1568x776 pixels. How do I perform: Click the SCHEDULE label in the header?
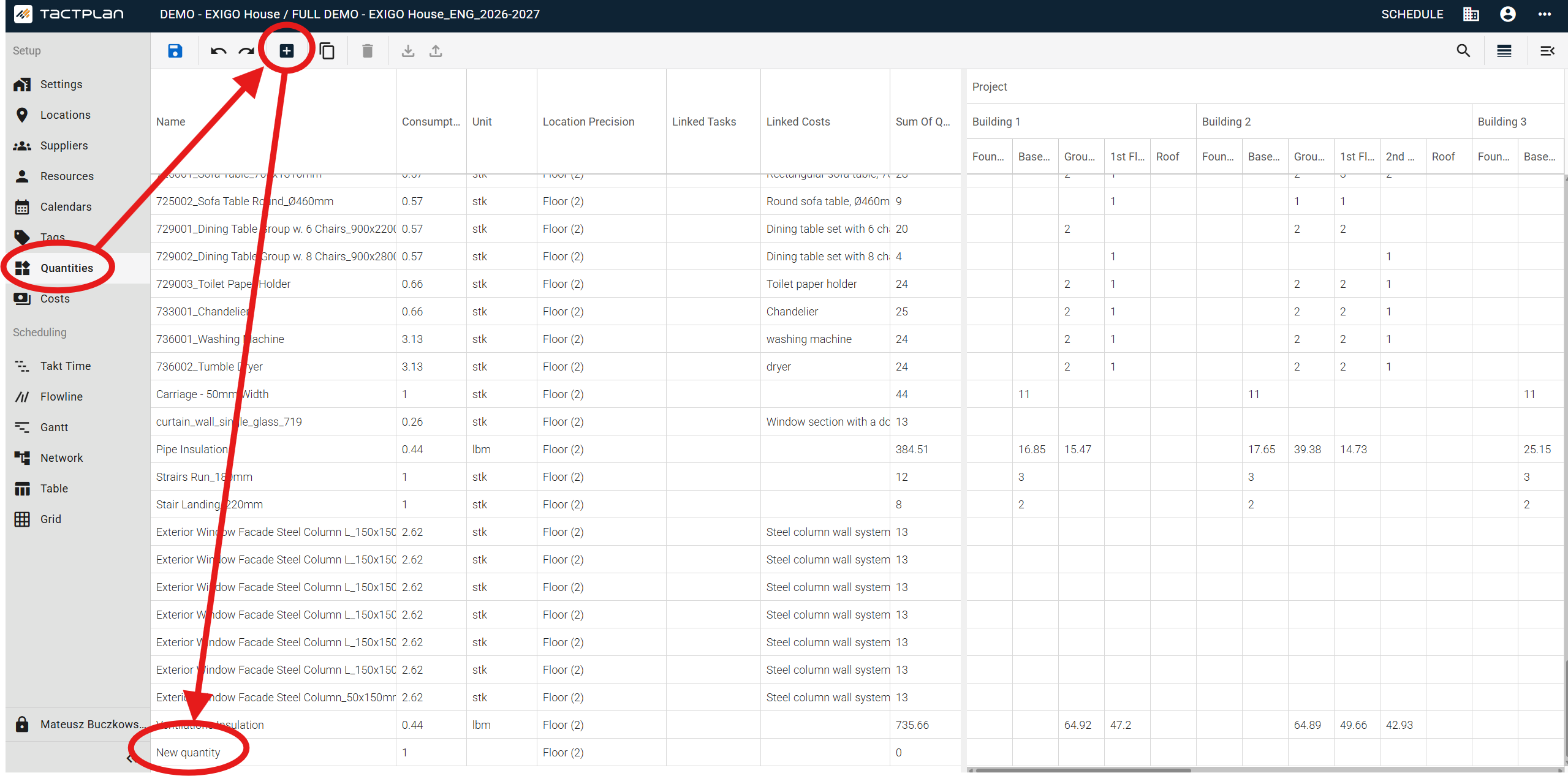tap(1412, 14)
